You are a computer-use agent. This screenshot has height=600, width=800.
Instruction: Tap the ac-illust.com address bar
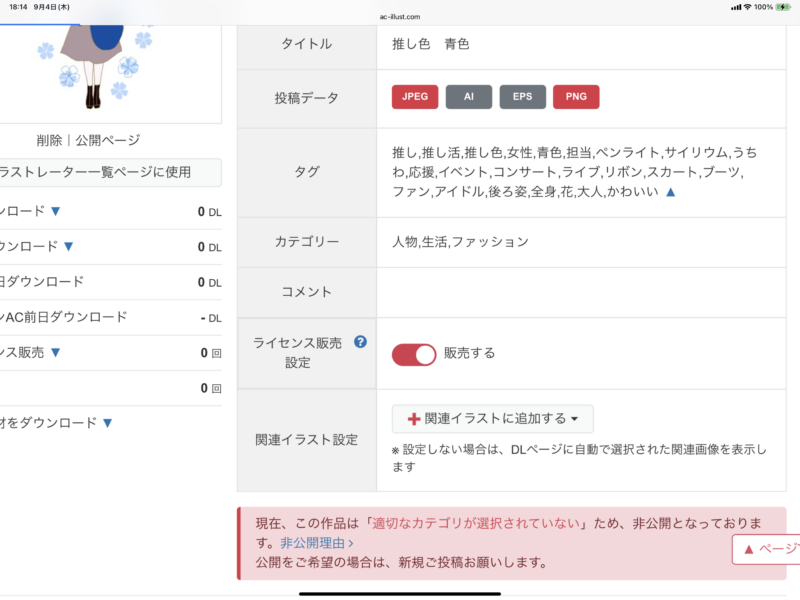pos(400,17)
